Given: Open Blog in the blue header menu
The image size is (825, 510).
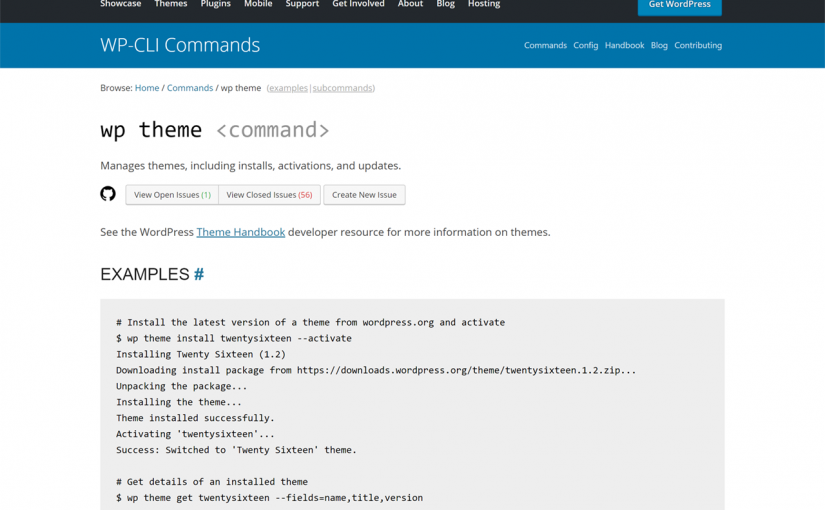Looking at the screenshot, I should [659, 45].
